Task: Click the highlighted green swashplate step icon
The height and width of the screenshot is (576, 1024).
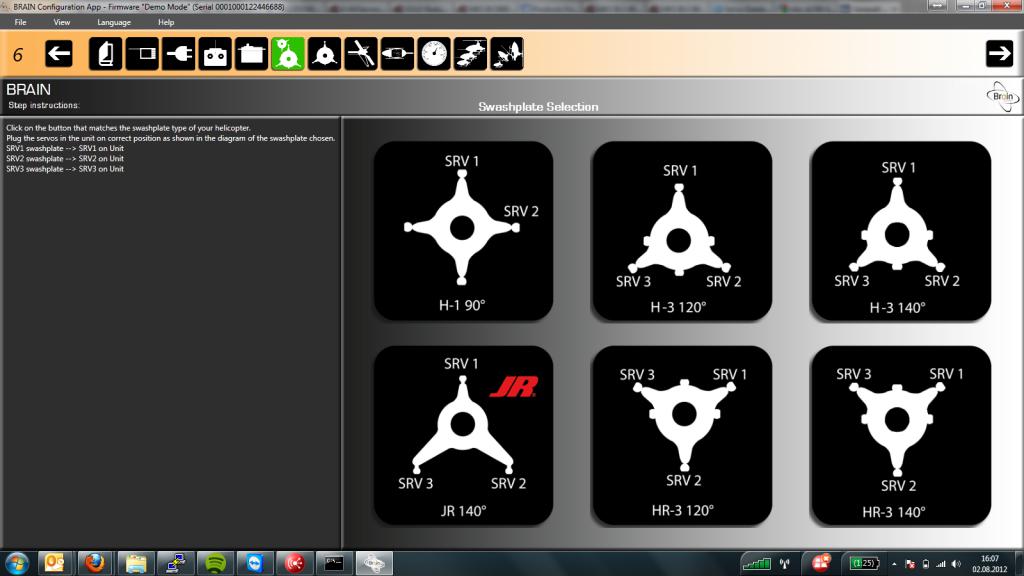Action: (288, 54)
